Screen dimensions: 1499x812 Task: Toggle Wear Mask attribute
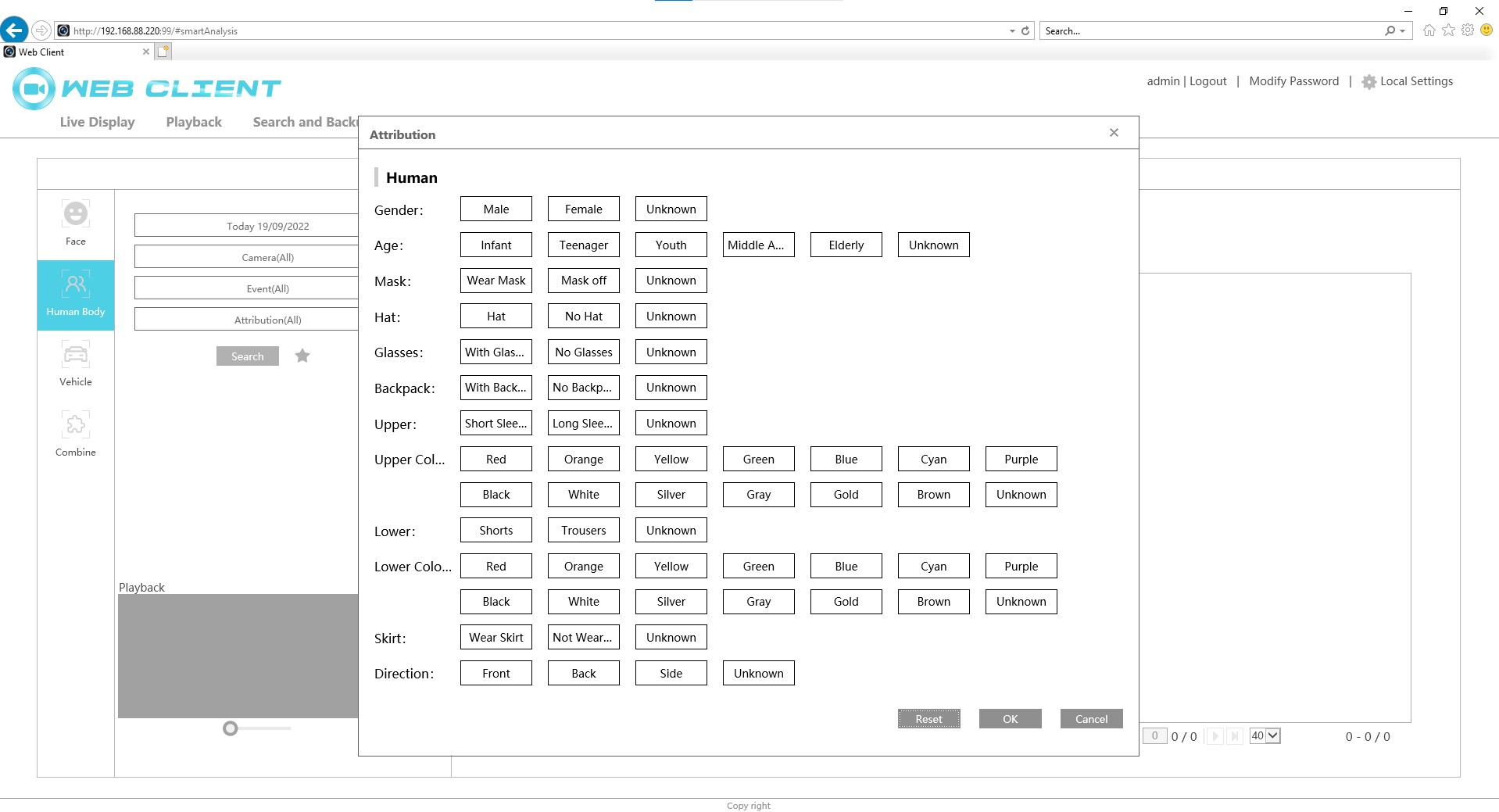pos(495,281)
